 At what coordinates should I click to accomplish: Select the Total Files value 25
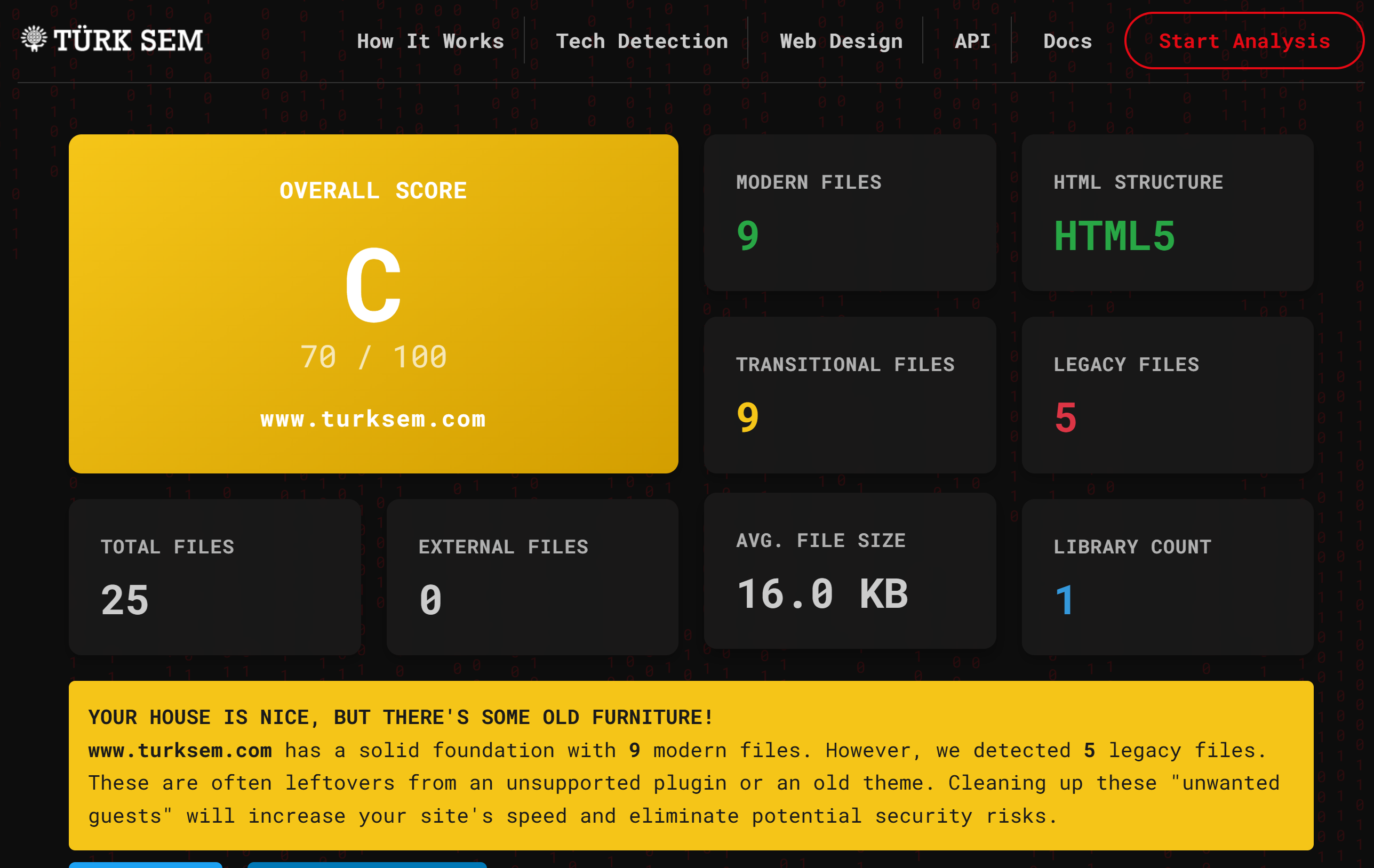[125, 600]
